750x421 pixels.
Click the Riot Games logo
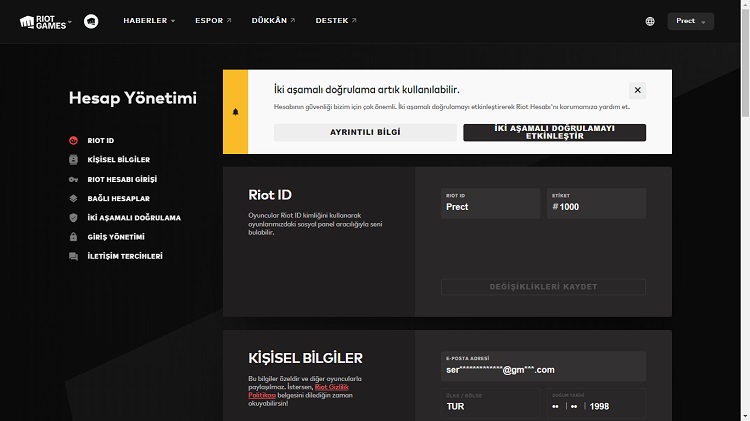[43, 22]
